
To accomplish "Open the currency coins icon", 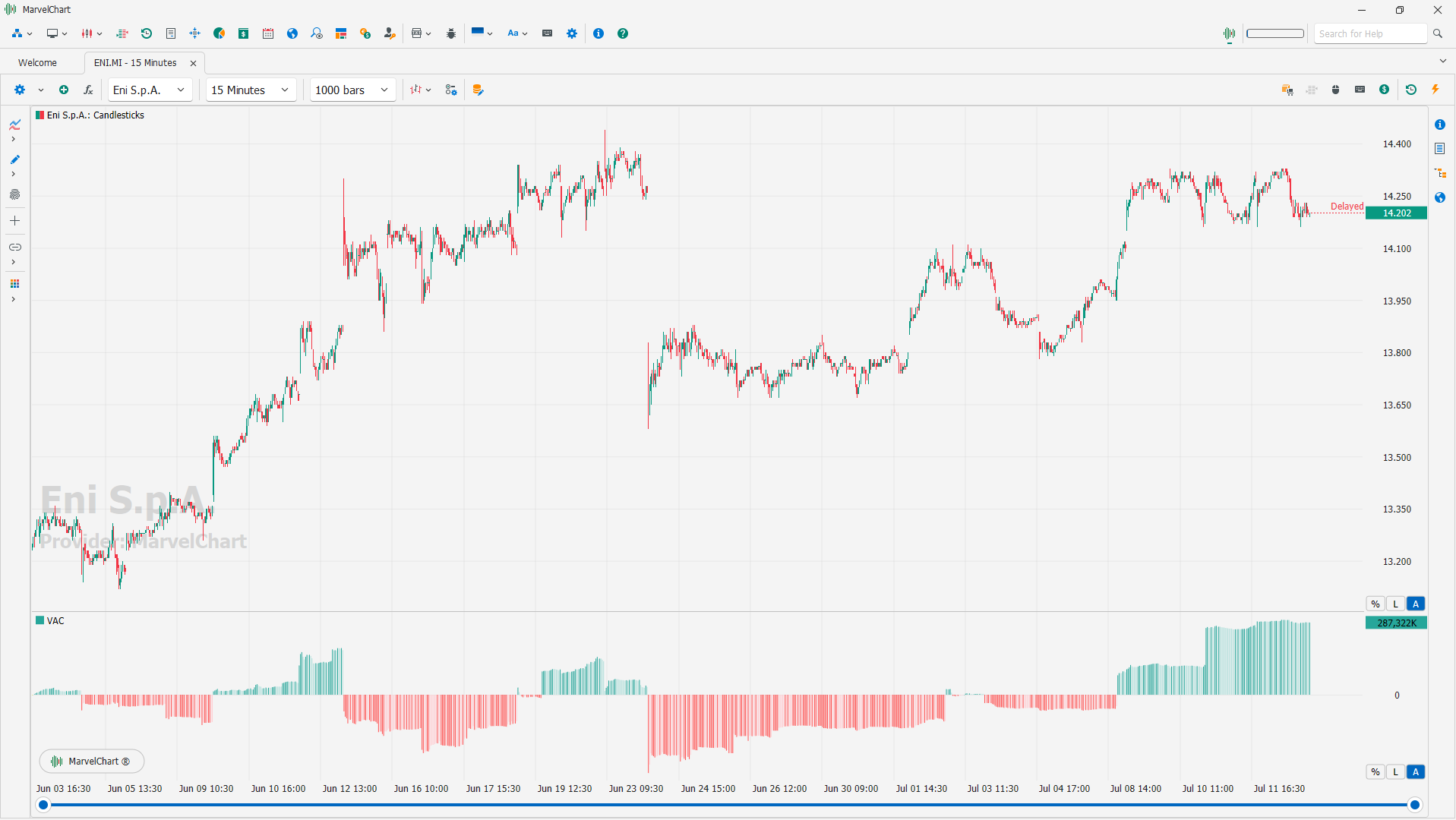I will (x=365, y=33).
